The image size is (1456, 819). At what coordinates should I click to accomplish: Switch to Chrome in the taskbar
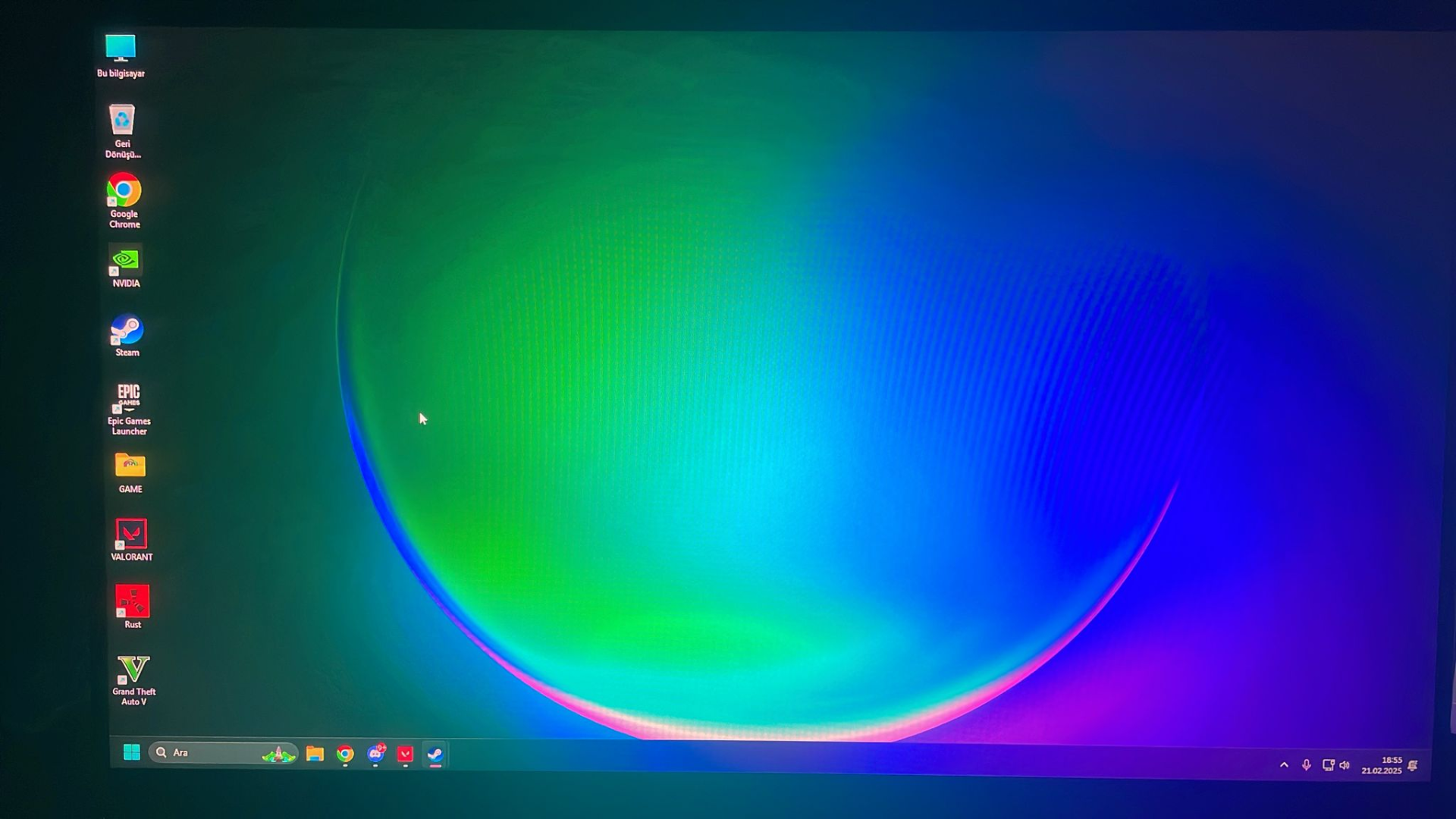pyautogui.click(x=345, y=754)
